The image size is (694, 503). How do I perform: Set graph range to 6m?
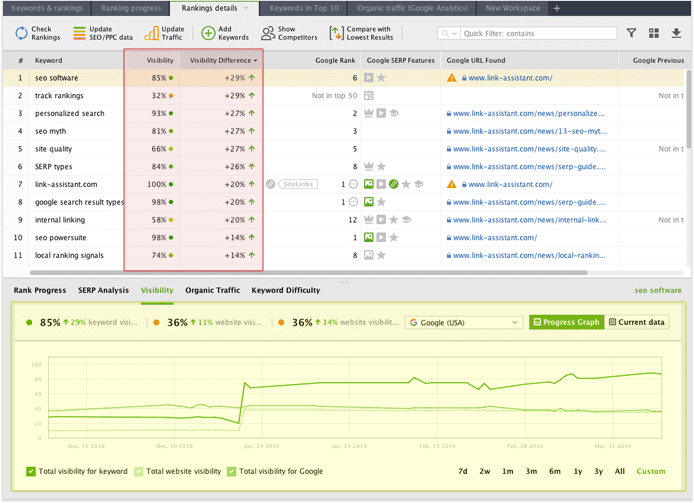click(555, 472)
